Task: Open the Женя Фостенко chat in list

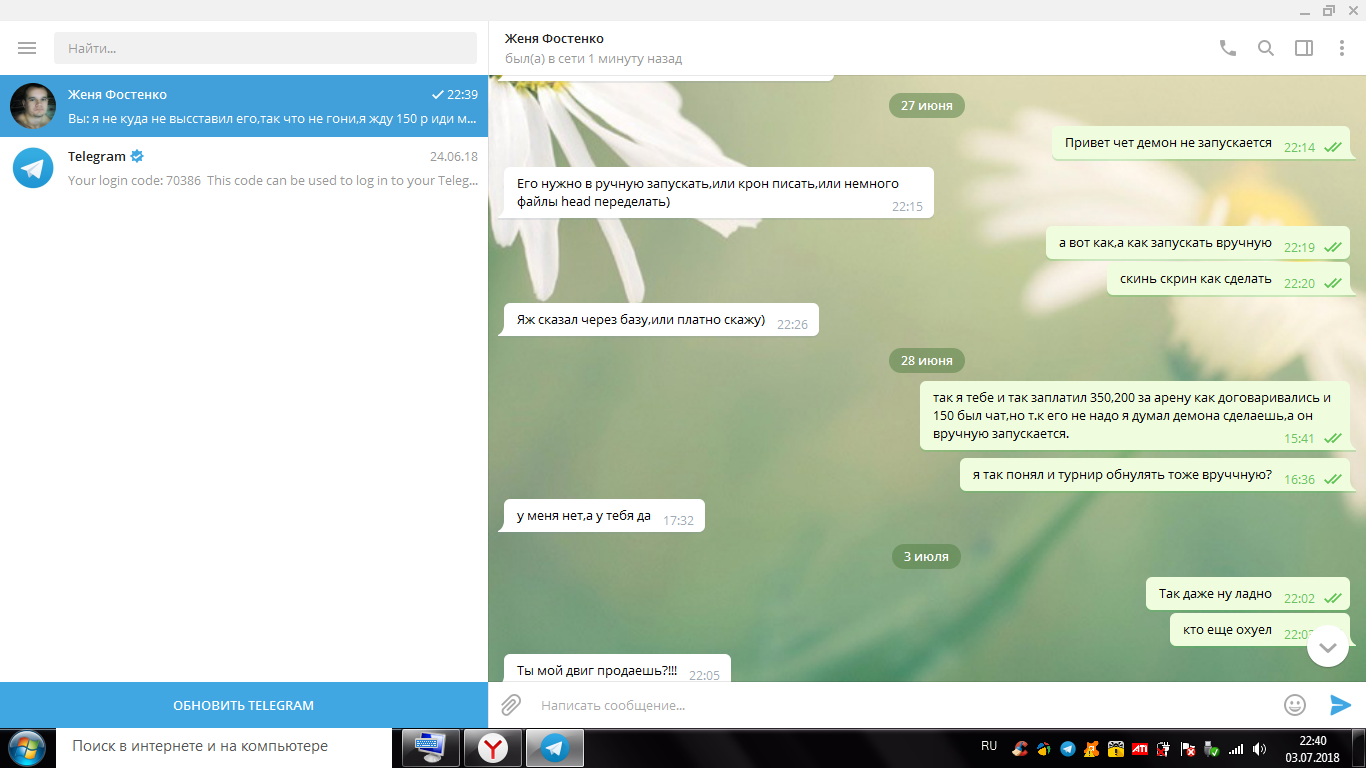Action: coord(270,106)
